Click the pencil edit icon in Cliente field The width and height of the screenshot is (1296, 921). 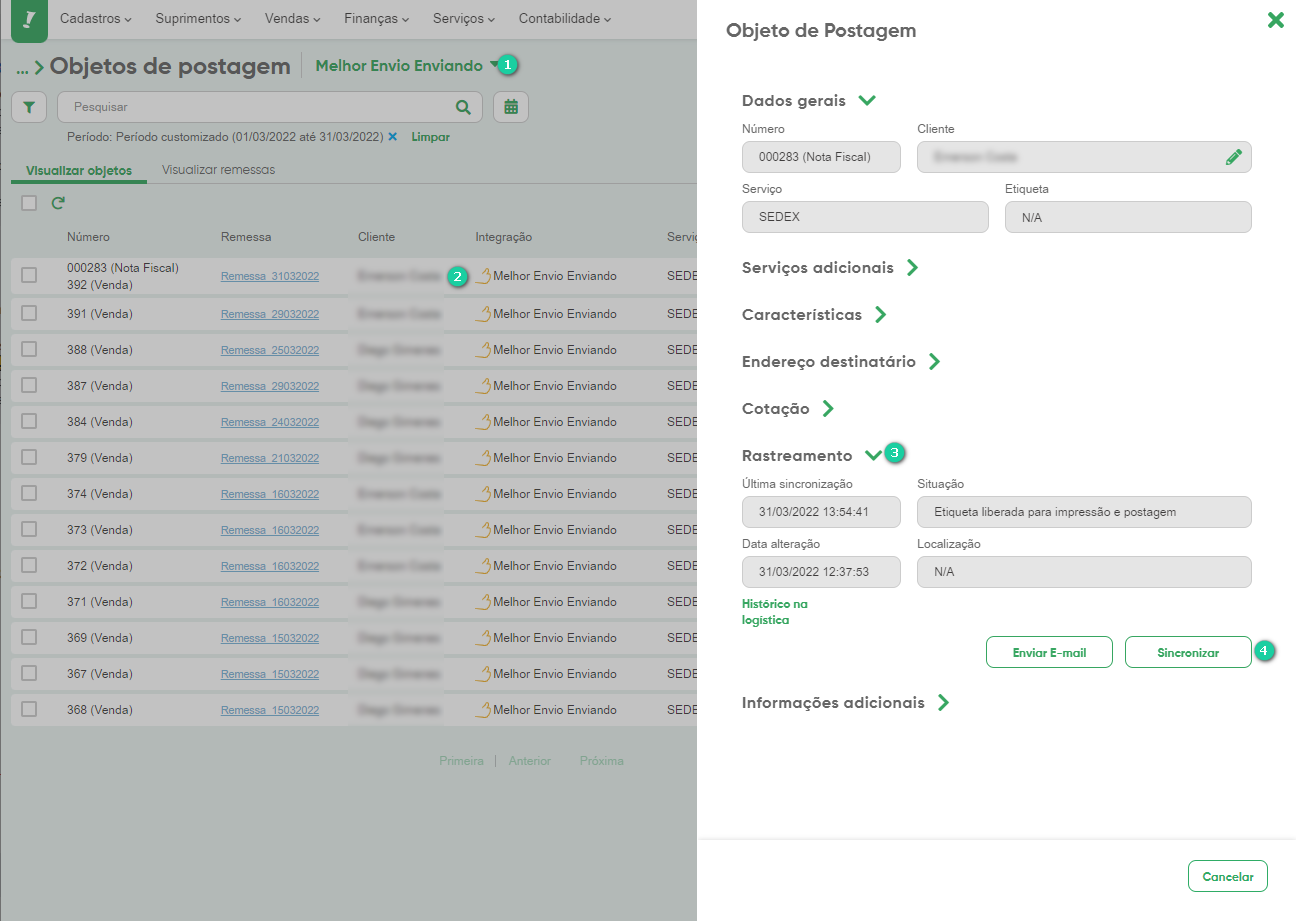[1233, 157]
